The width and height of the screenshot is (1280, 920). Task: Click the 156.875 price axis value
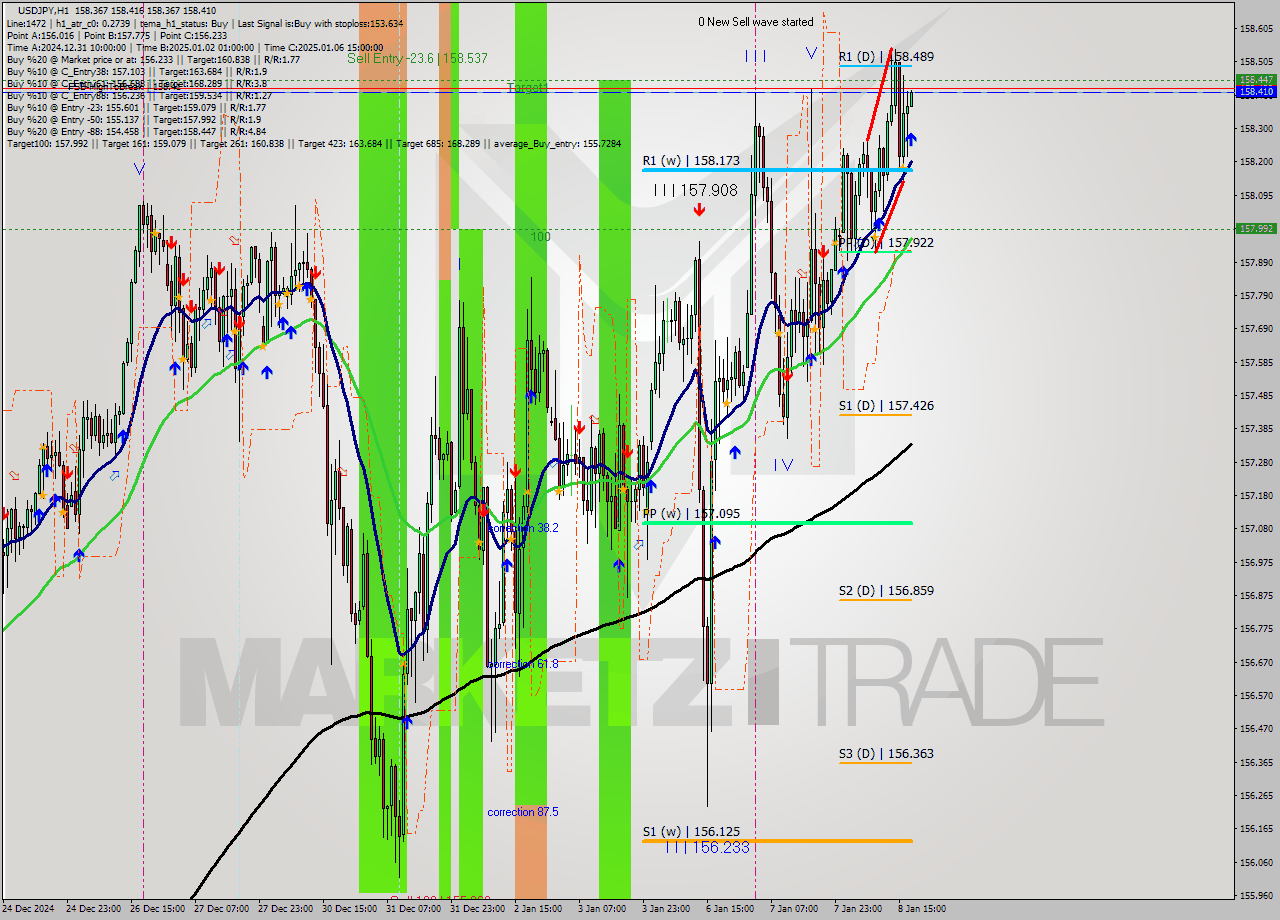pyautogui.click(x=1256, y=595)
